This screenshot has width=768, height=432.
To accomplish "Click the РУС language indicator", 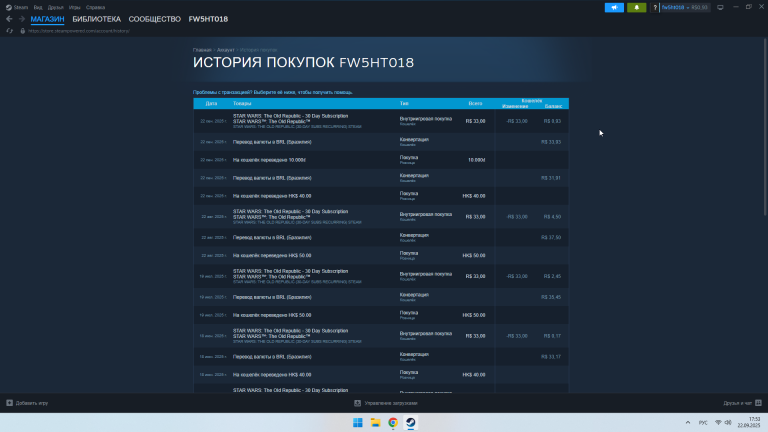I will click(x=703, y=423).
